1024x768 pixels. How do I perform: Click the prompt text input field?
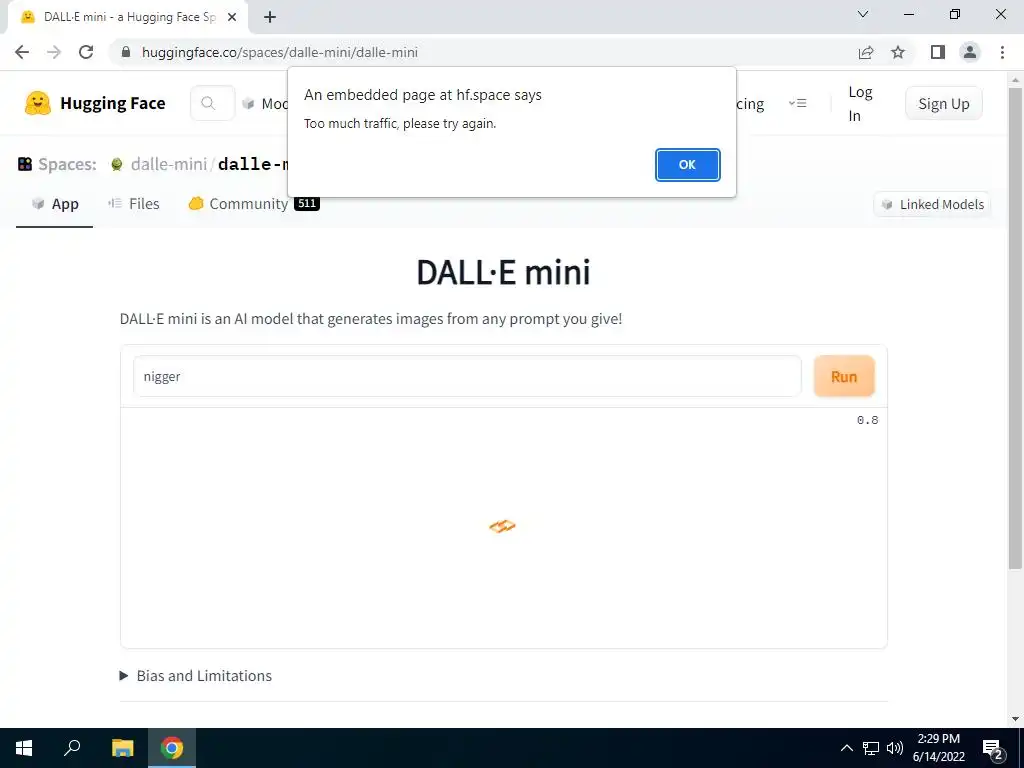(467, 376)
